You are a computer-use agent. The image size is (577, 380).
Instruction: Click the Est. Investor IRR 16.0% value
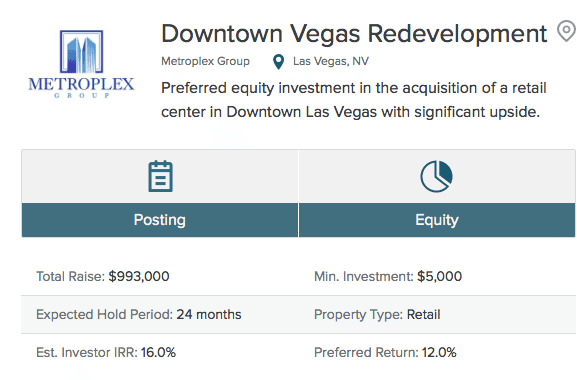pyautogui.click(x=158, y=352)
